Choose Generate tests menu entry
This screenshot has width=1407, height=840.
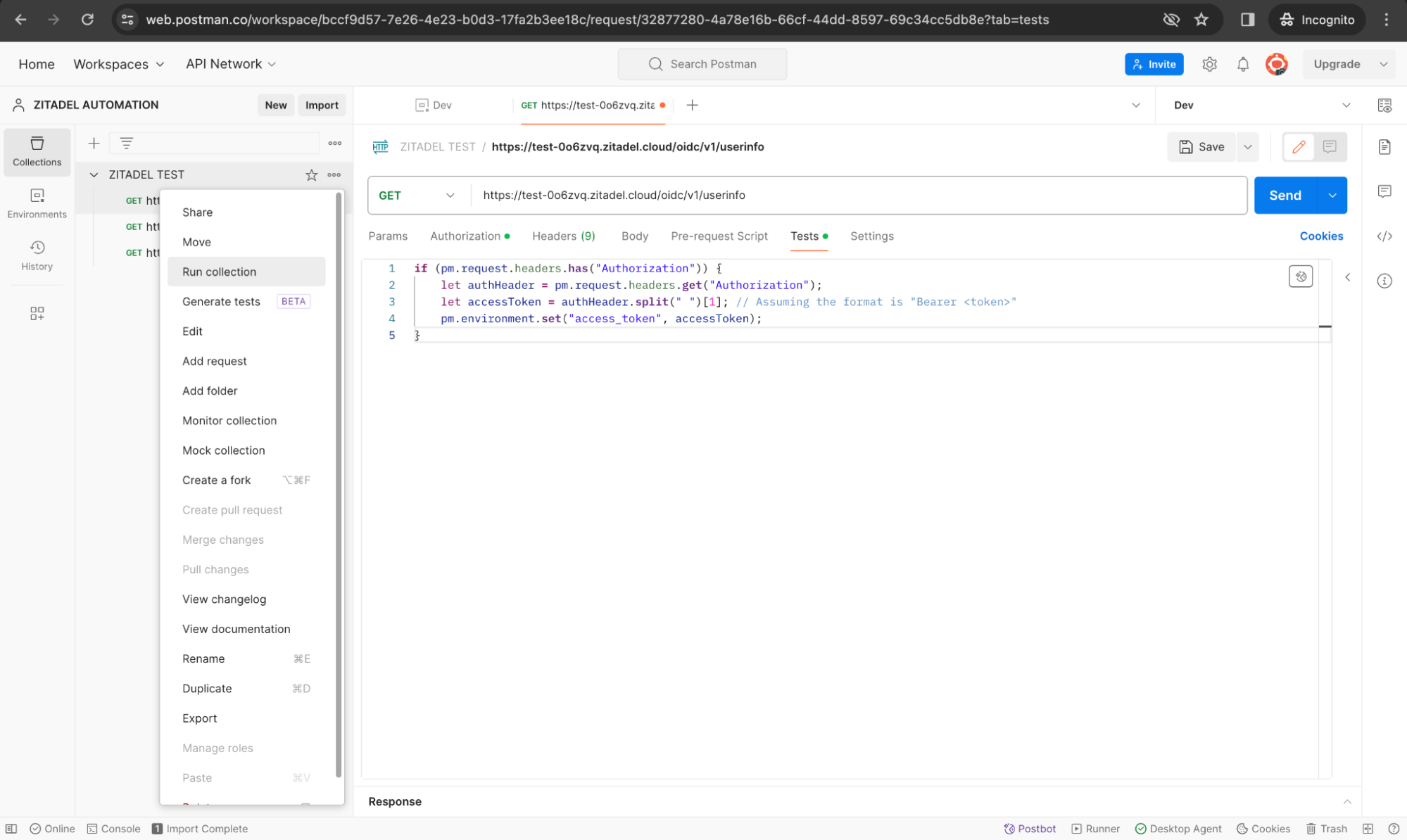click(x=246, y=302)
